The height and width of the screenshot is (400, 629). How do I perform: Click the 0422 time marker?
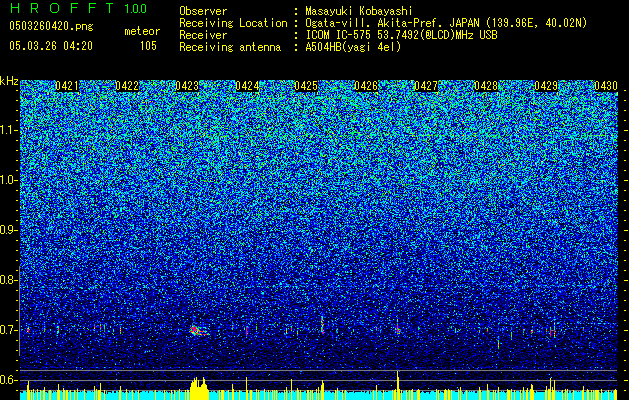pos(127,86)
